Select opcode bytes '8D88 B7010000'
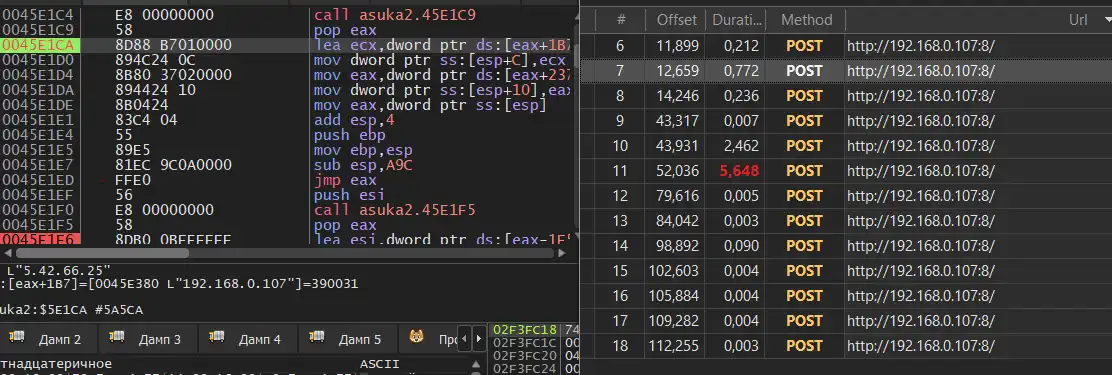 (173, 45)
